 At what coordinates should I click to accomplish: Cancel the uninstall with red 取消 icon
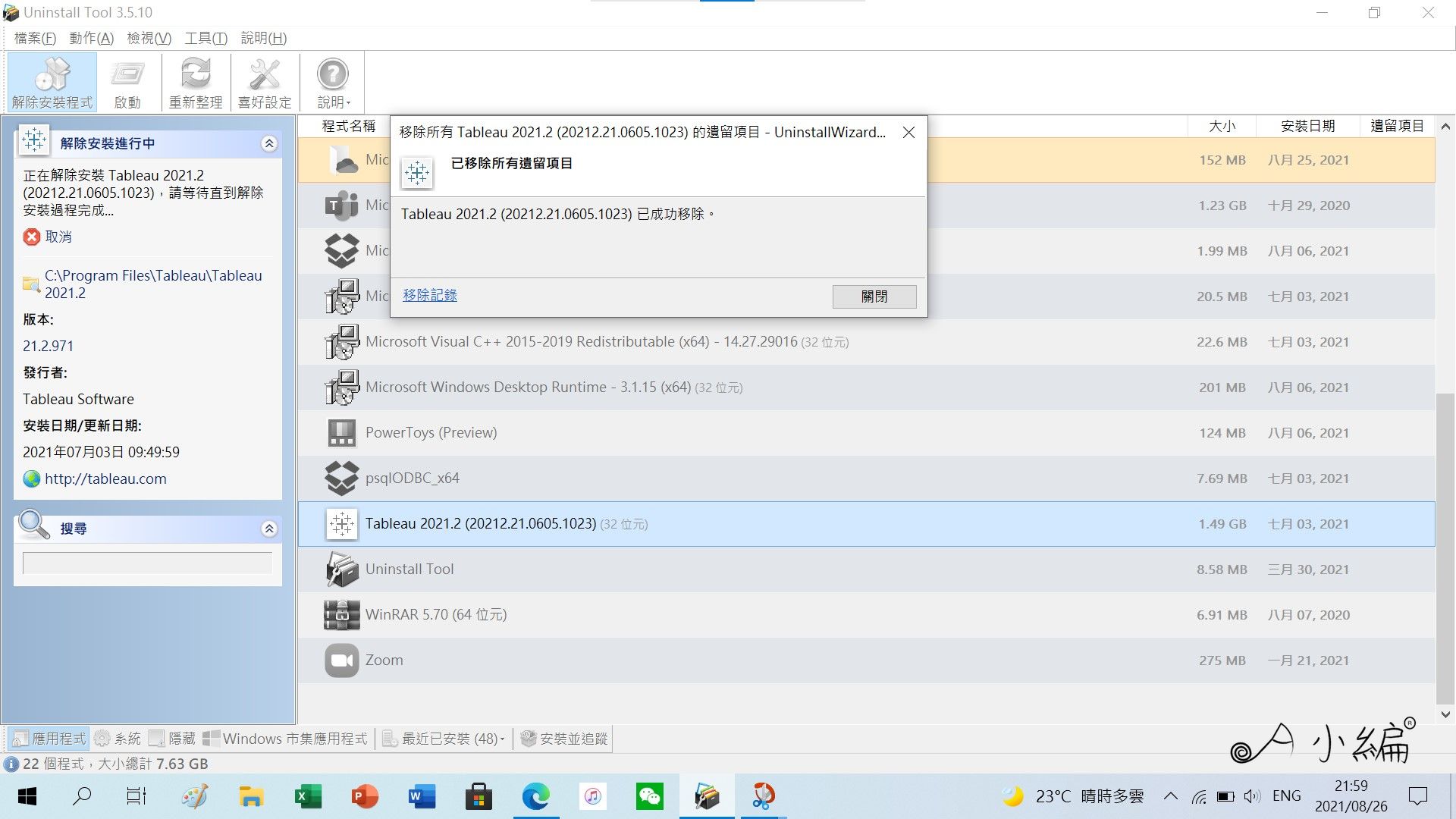(x=31, y=237)
